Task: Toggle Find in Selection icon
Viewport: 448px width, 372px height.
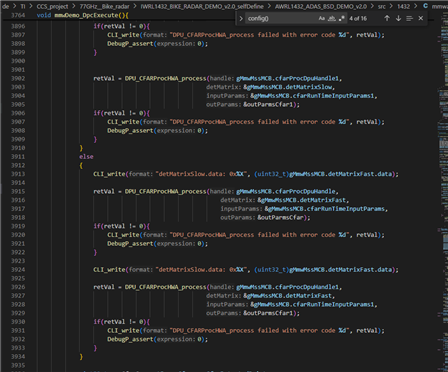Action: pyautogui.click(x=409, y=18)
